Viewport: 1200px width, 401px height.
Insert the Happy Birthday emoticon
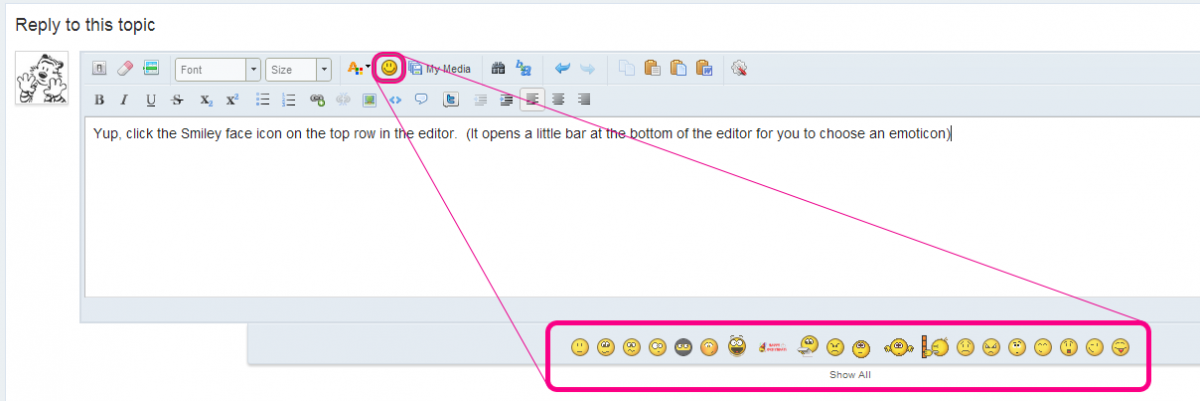pyautogui.click(x=774, y=348)
